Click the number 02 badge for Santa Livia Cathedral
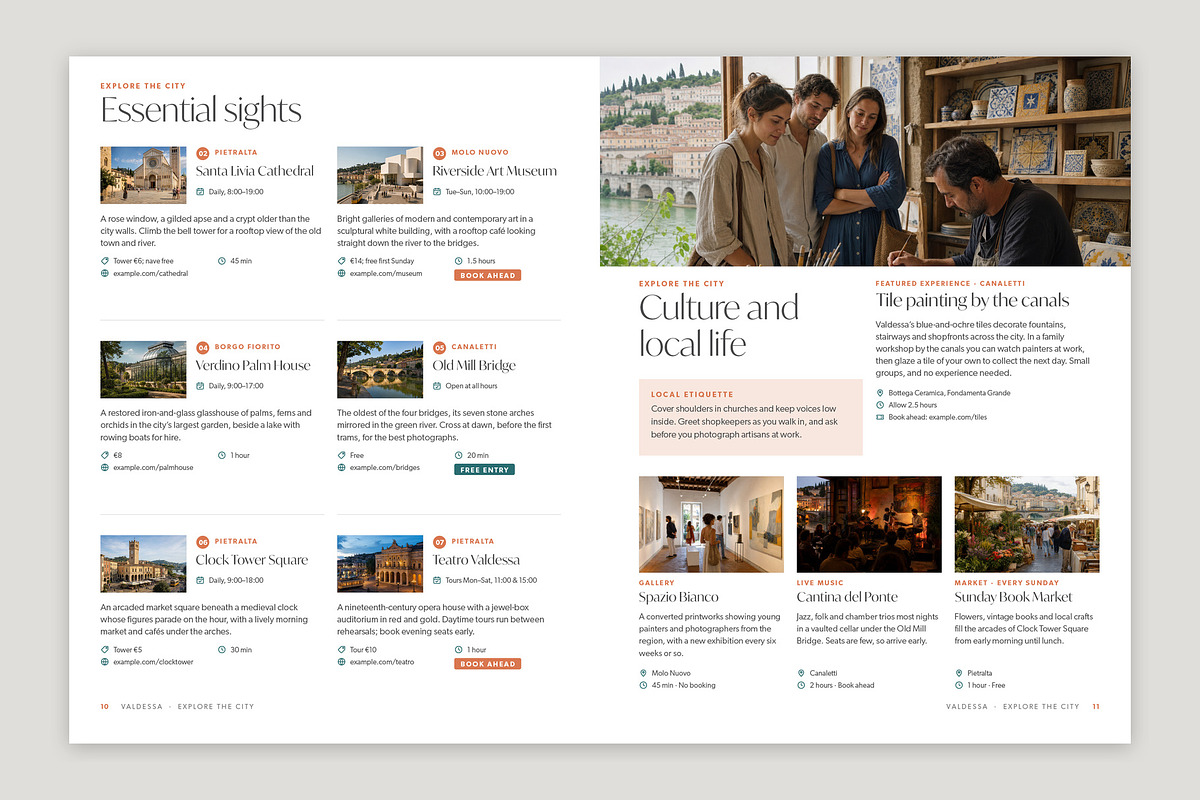Image resolution: width=1200 pixels, height=800 pixels. (x=202, y=153)
